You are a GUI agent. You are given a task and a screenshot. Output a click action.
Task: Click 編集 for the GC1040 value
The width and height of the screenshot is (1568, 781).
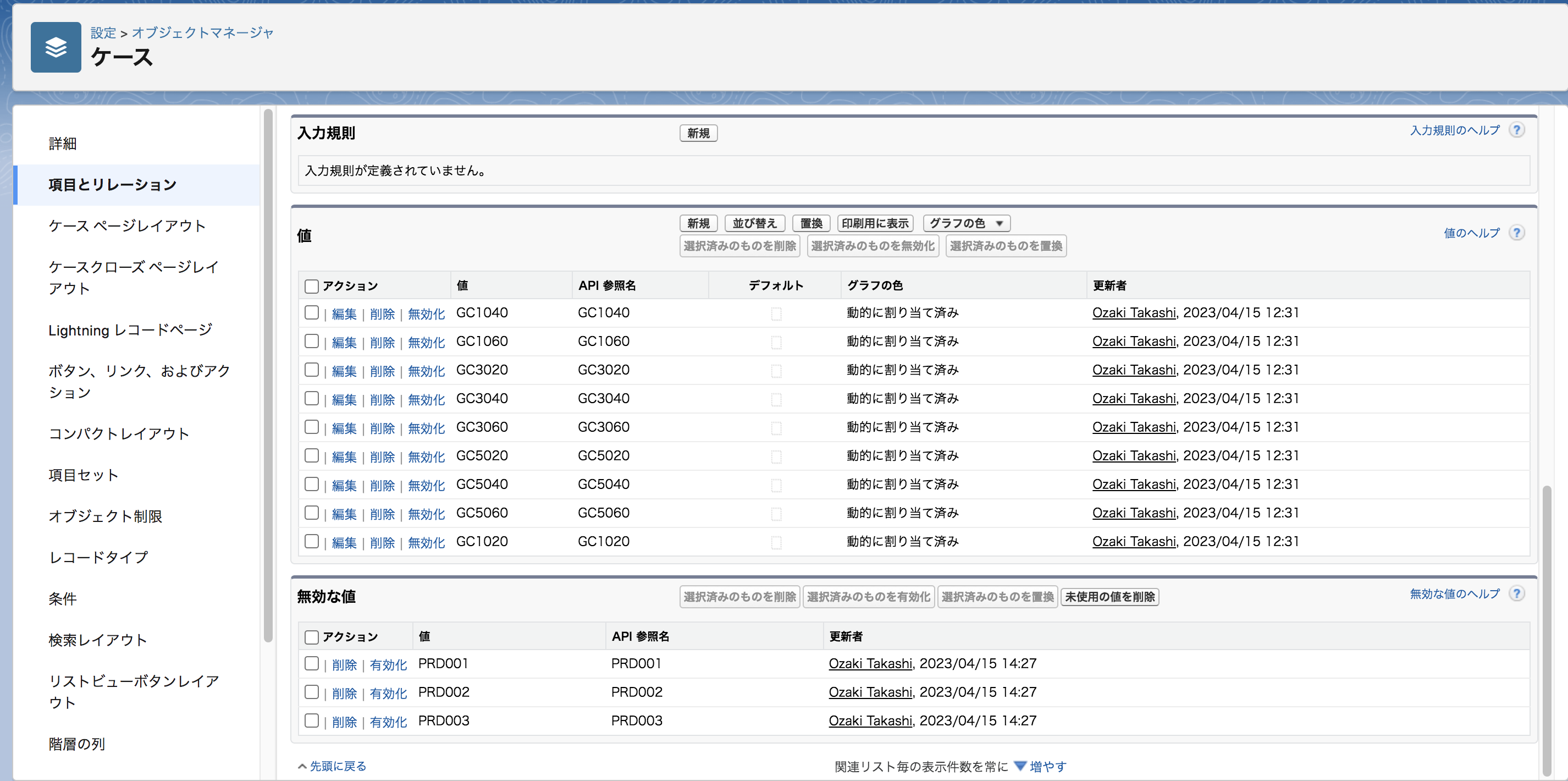tap(344, 313)
